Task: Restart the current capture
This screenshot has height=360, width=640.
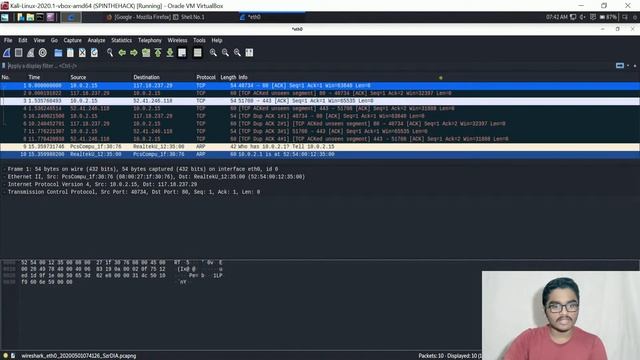Action: coord(31,53)
